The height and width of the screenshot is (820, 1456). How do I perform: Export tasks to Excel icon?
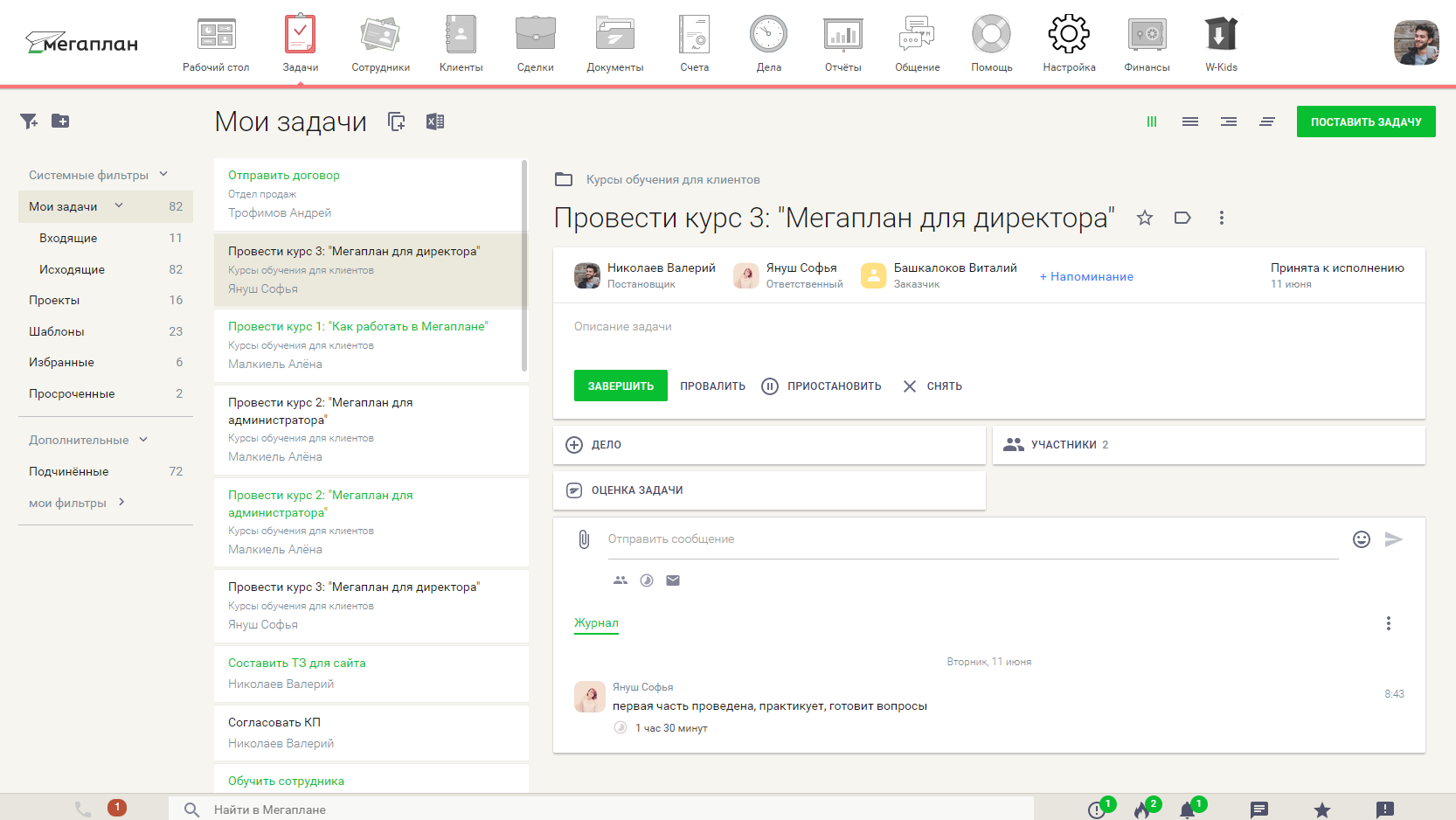click(435, 122)
